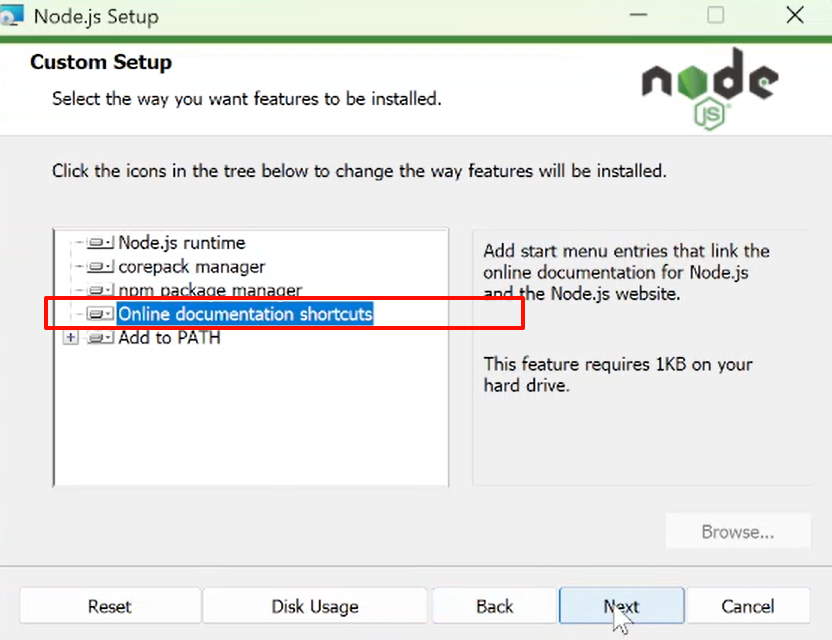Open the npm package manager feature icon

[100, 290]
